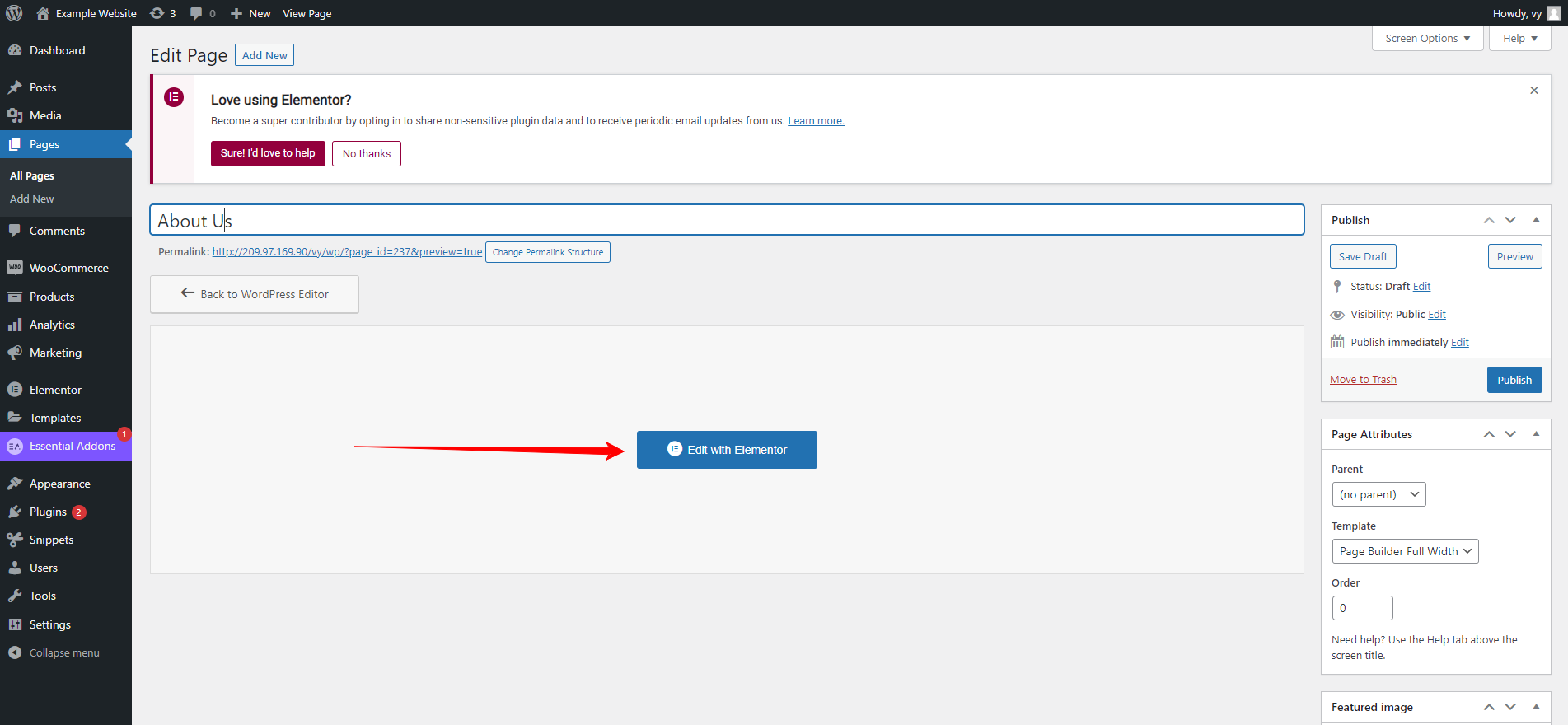Open Plugins plug icon

[15, 512]
